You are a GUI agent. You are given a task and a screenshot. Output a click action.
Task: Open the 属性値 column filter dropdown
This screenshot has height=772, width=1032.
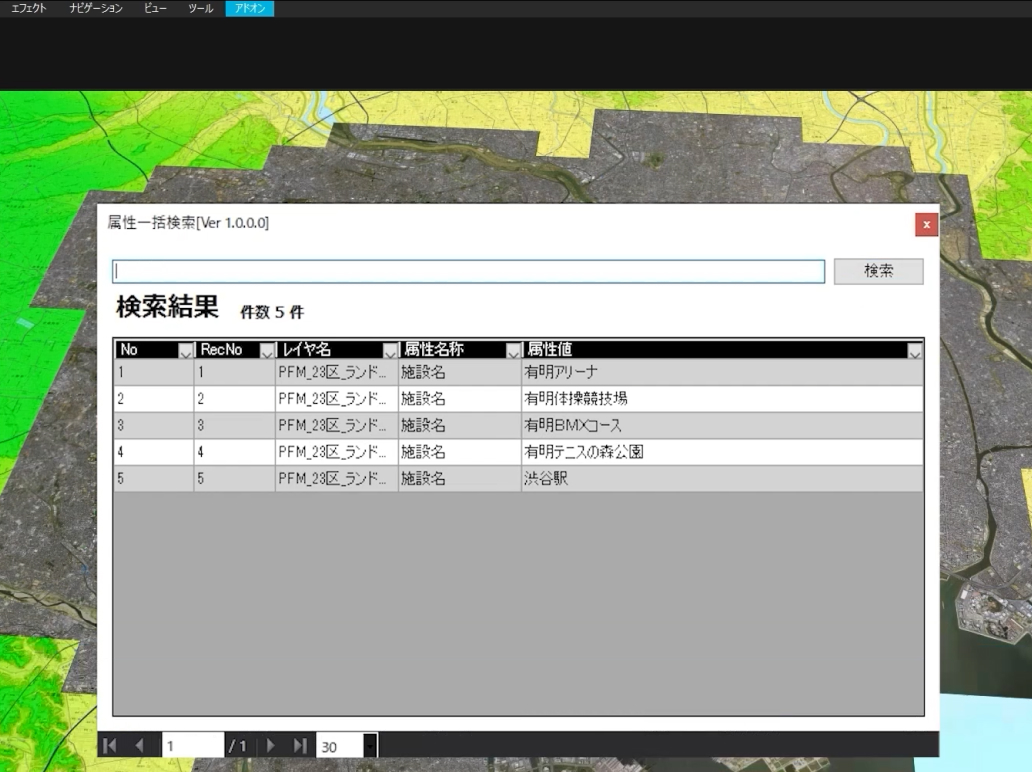915,352
